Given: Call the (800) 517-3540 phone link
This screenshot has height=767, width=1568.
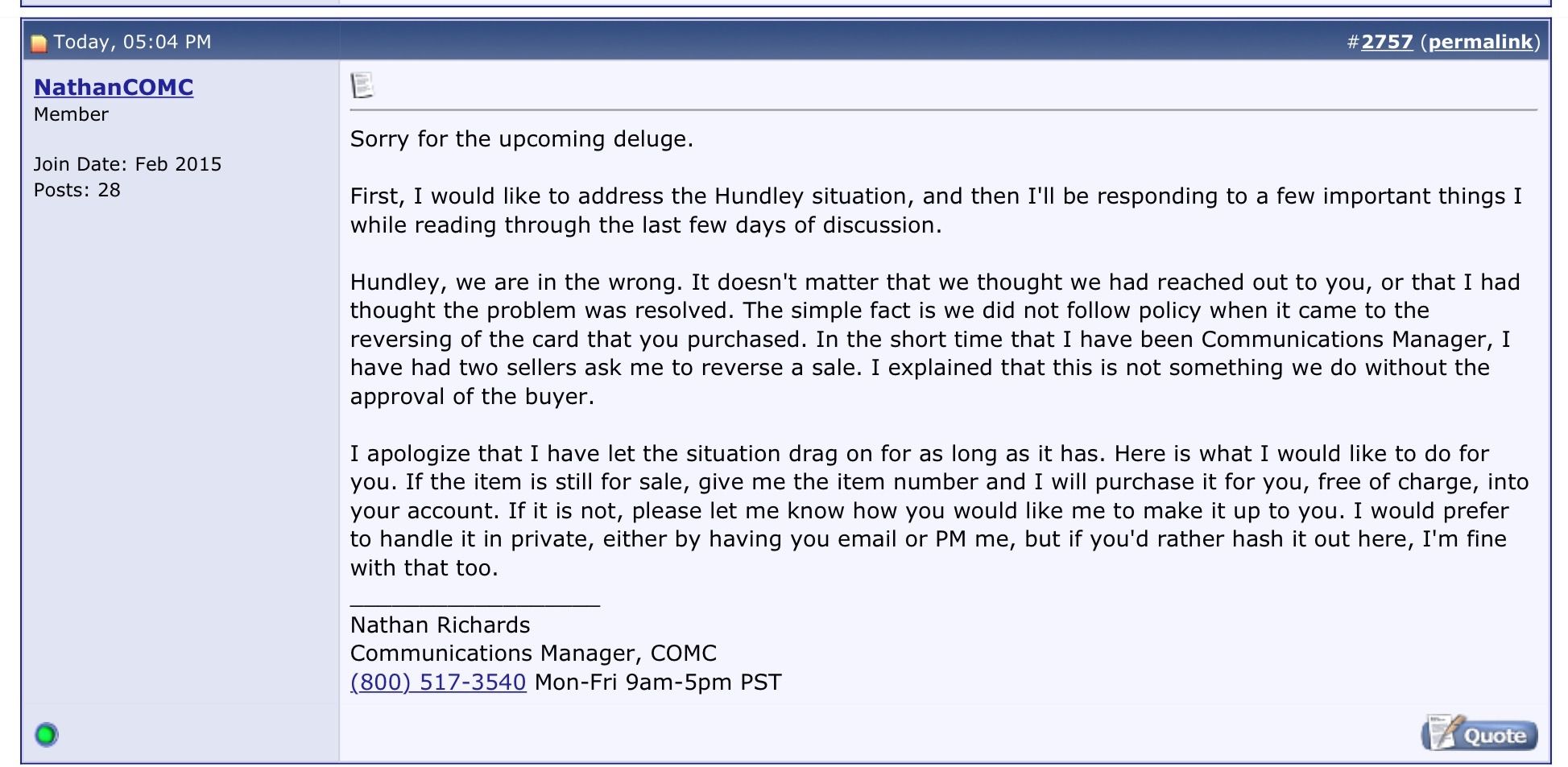Looking at the screenshot, I should pos(438,682).
